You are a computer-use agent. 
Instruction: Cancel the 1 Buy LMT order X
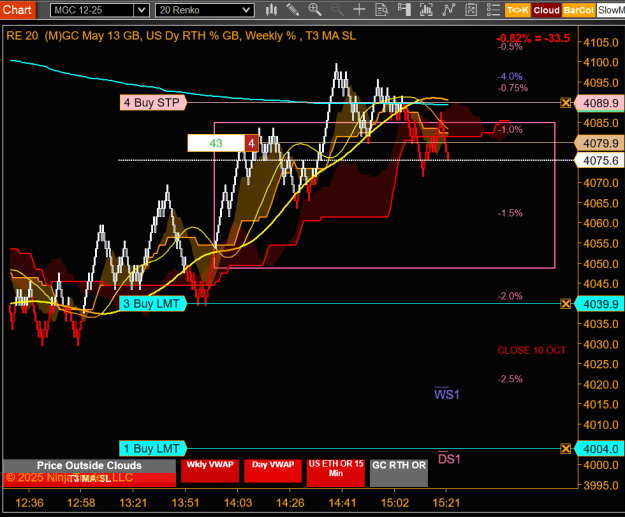(x=565, y=449)
